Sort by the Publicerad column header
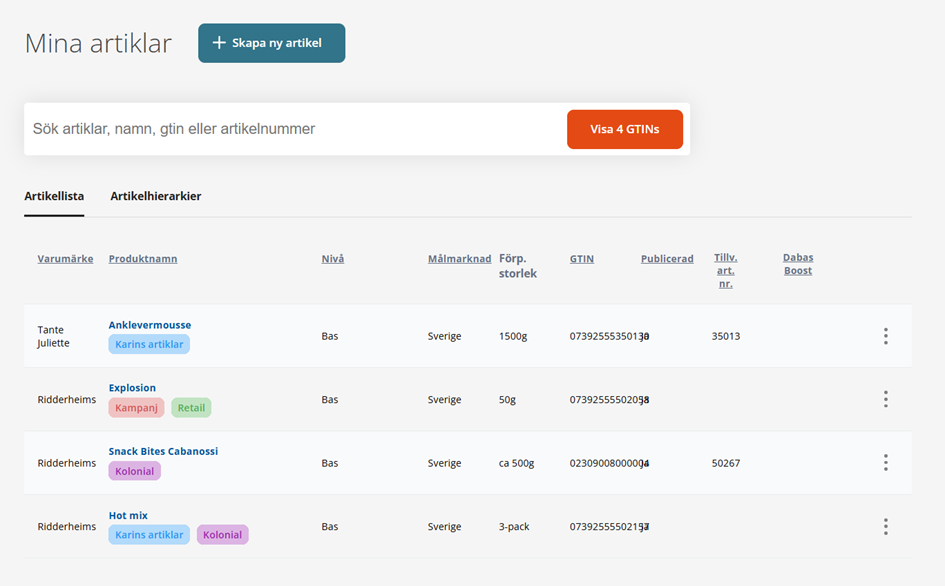The height and width of the screenshot is (586, 945). coord(667,259)
